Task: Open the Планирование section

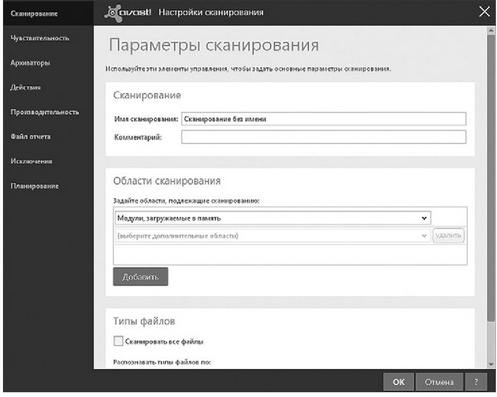Action: coord(35,186)
